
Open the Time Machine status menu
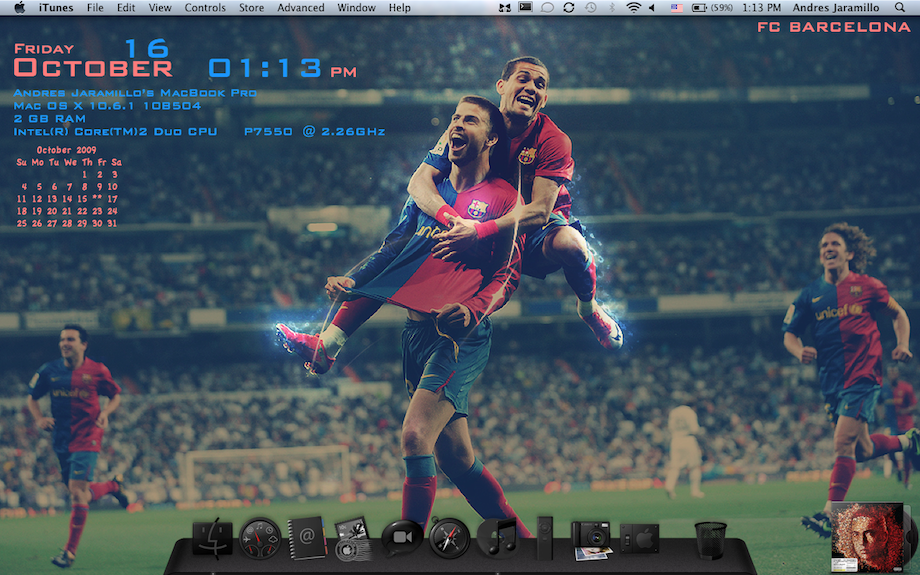590,8
